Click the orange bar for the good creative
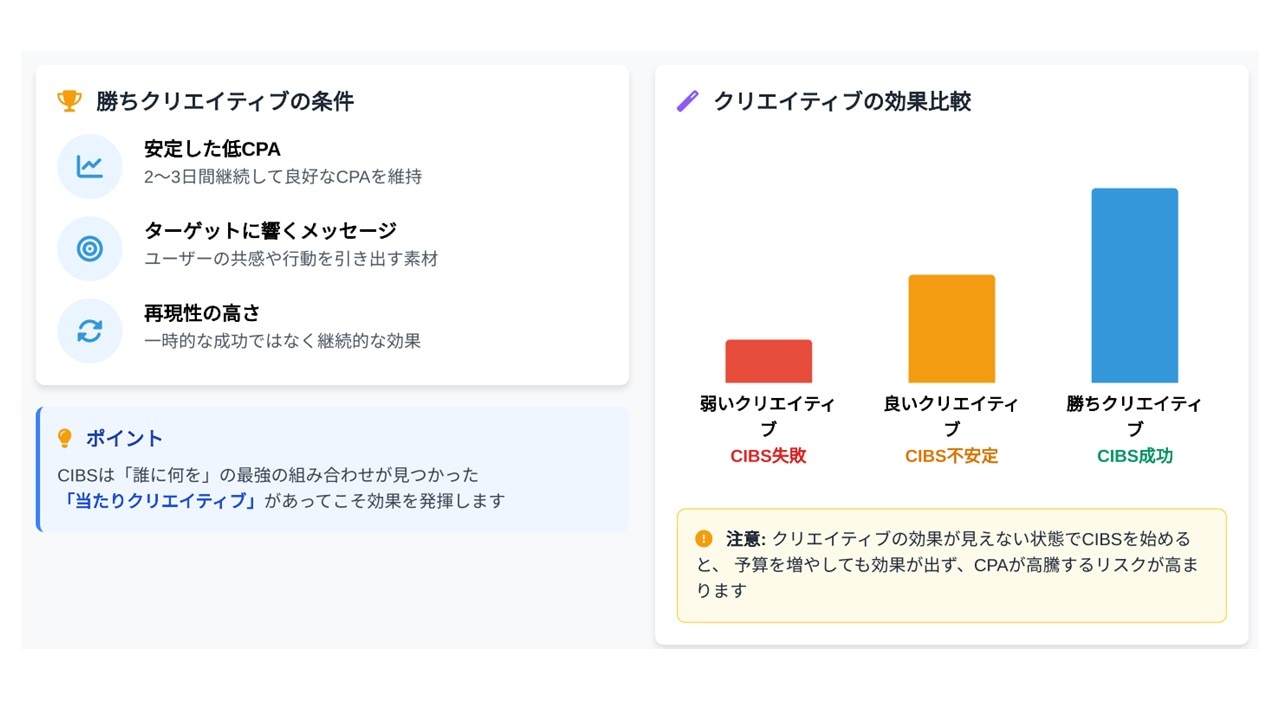 tap(951, 329)
